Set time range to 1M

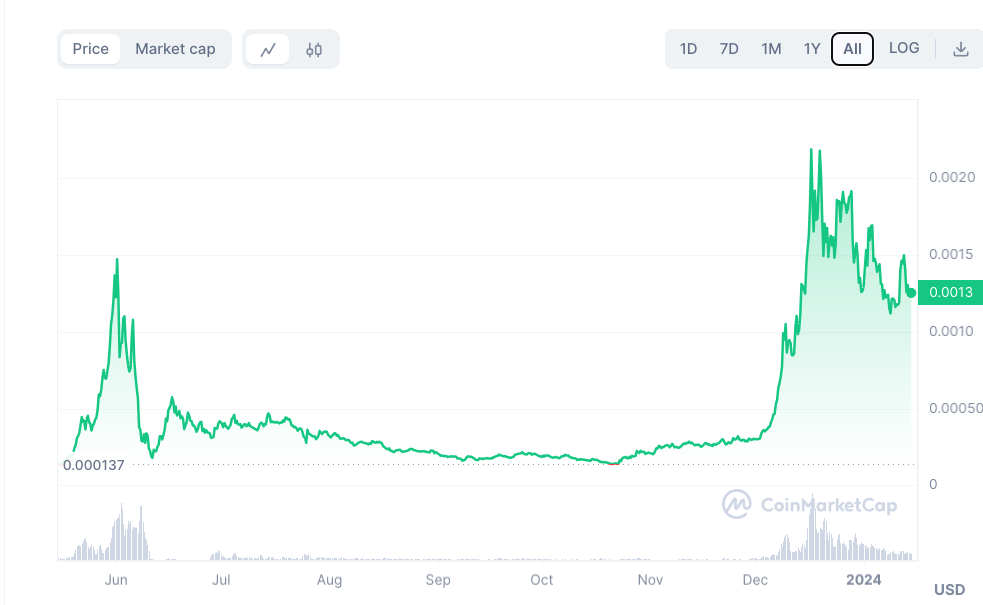pyautogui.click(x=771, y=49)
